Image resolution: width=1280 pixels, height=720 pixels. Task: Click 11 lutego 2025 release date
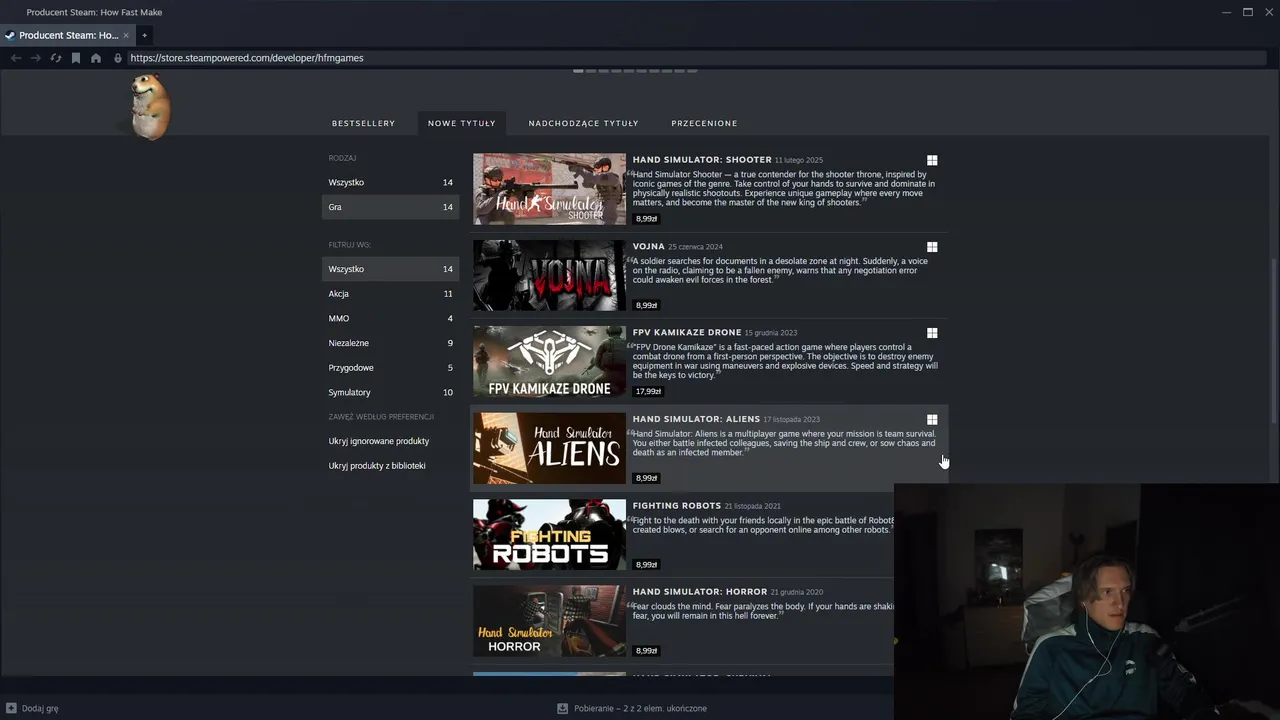[x=799, y=160]
